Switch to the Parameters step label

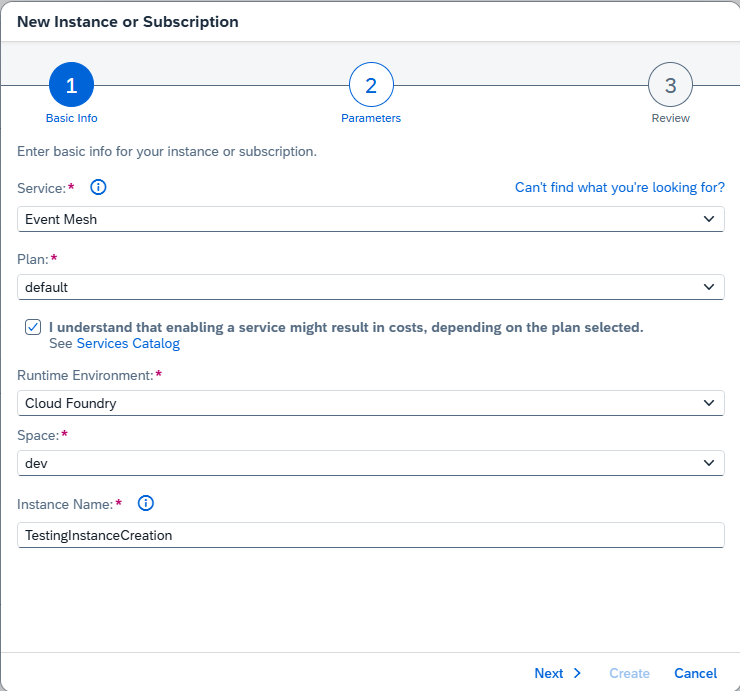point(371,118)
